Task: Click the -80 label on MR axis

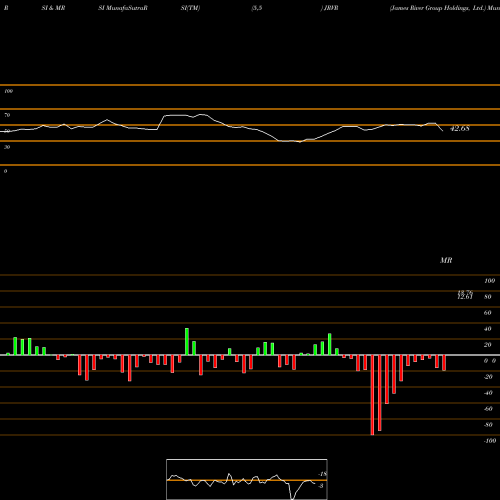Action: click(488, 425)
